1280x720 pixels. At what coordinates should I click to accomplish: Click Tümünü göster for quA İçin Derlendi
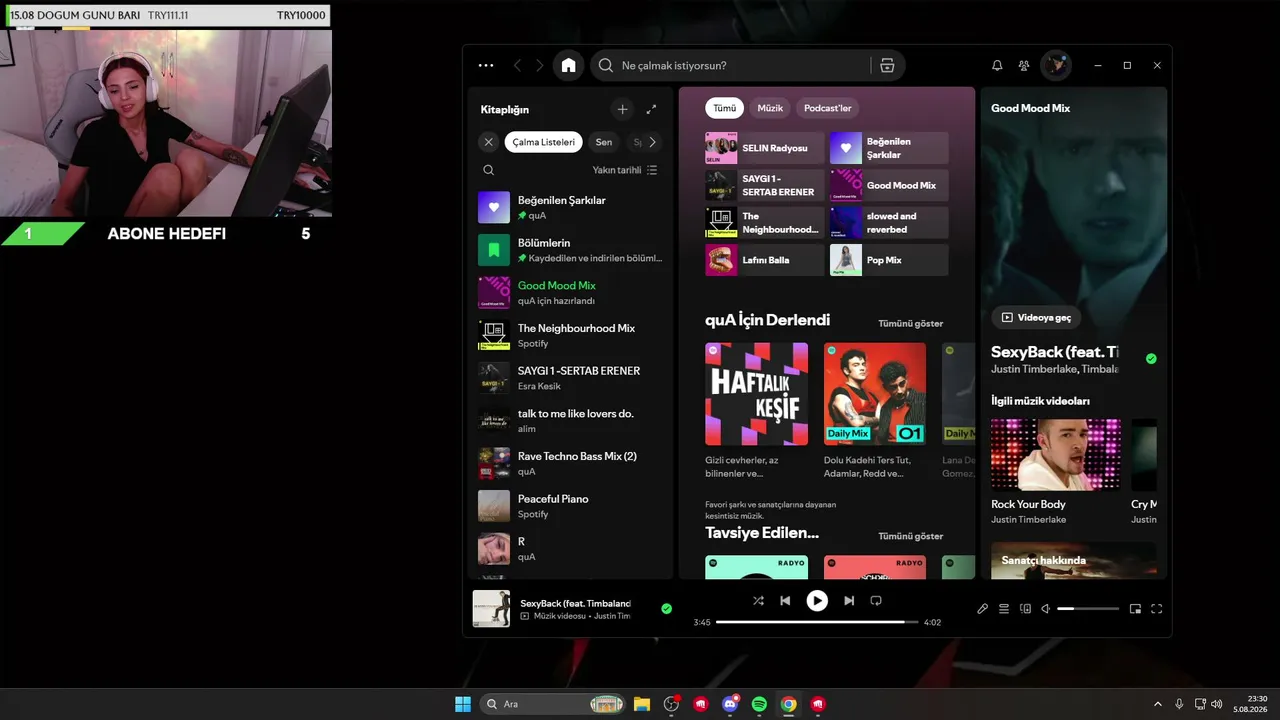coord(911,324)
